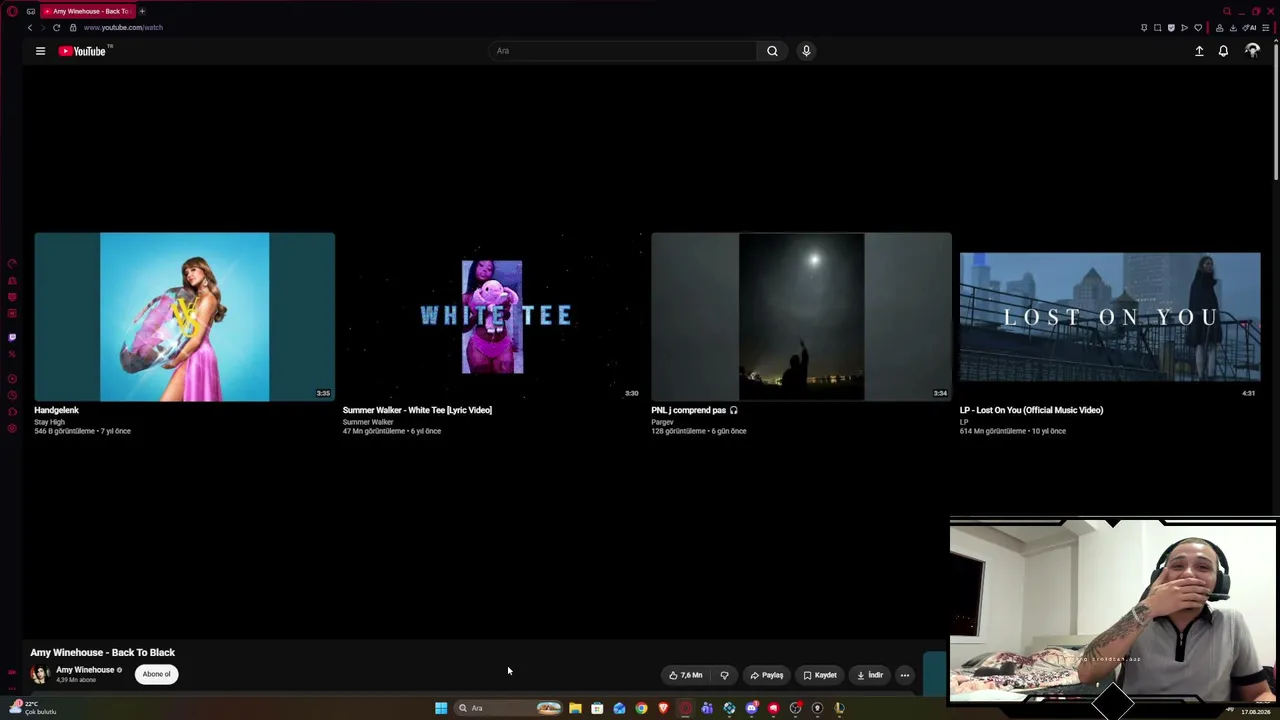Open the three-dot more actions menu
Screen dimensions: 1280x720
(905, 675)
